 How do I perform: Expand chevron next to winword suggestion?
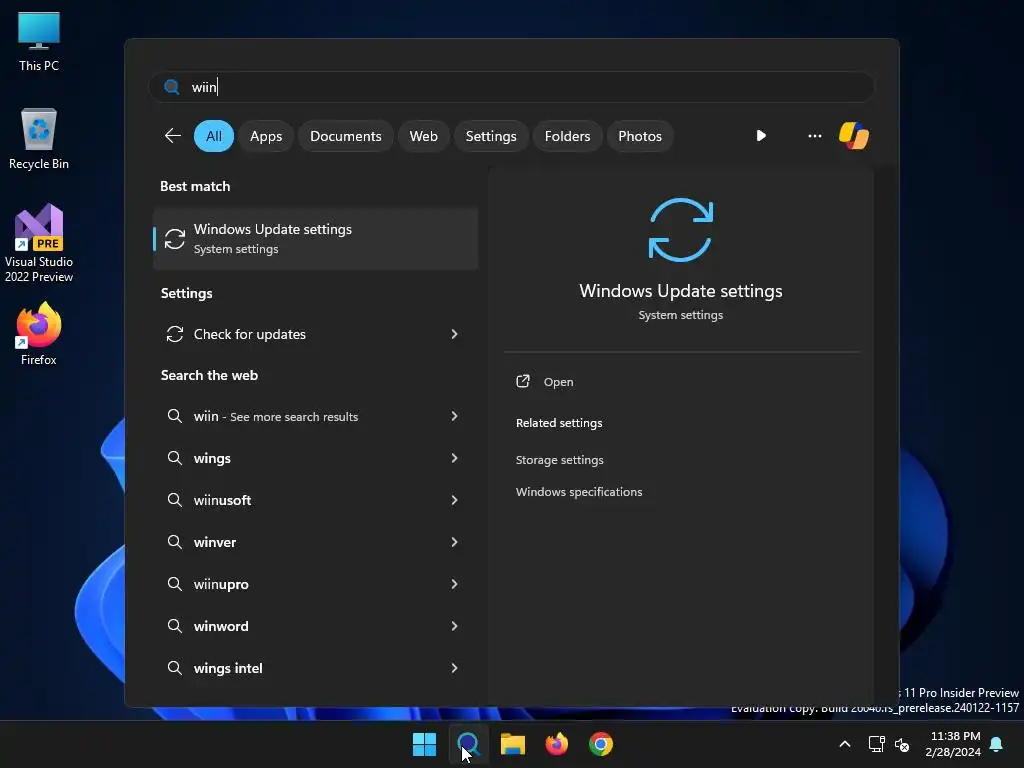pyautogui.click(x=455, y=626)
